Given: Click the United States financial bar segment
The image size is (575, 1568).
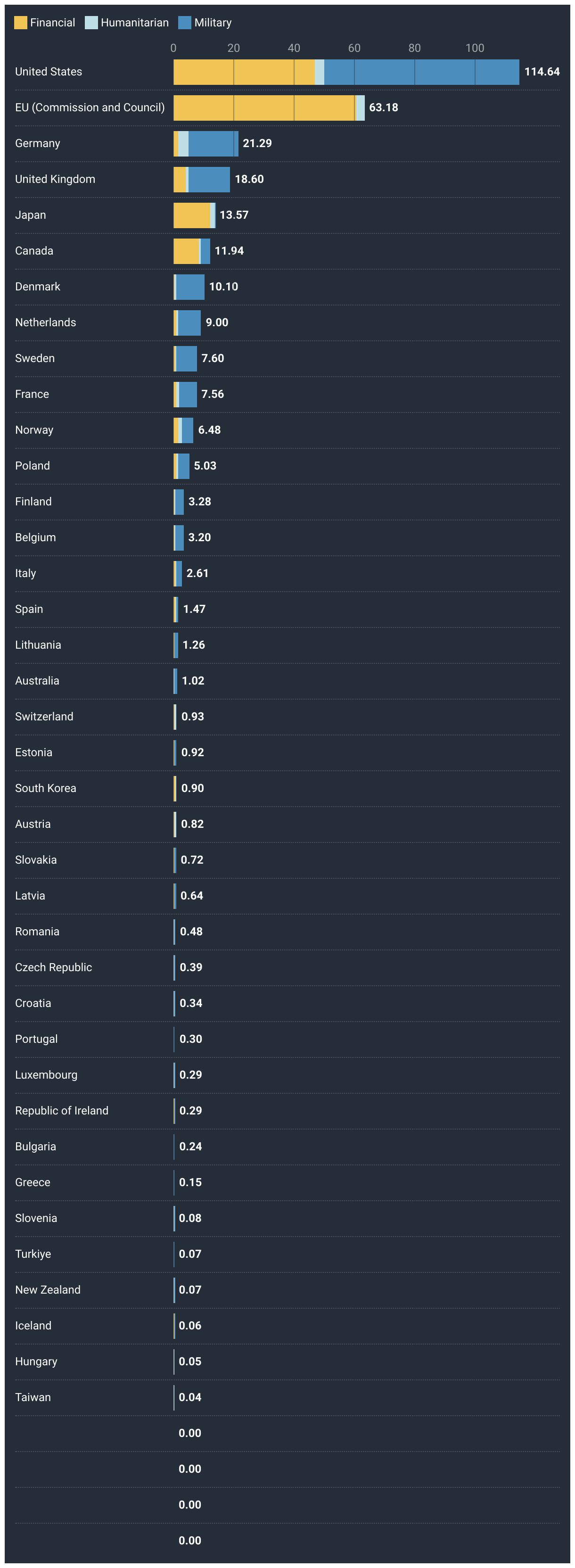Looking at the screenshot, I should [244, 72].
